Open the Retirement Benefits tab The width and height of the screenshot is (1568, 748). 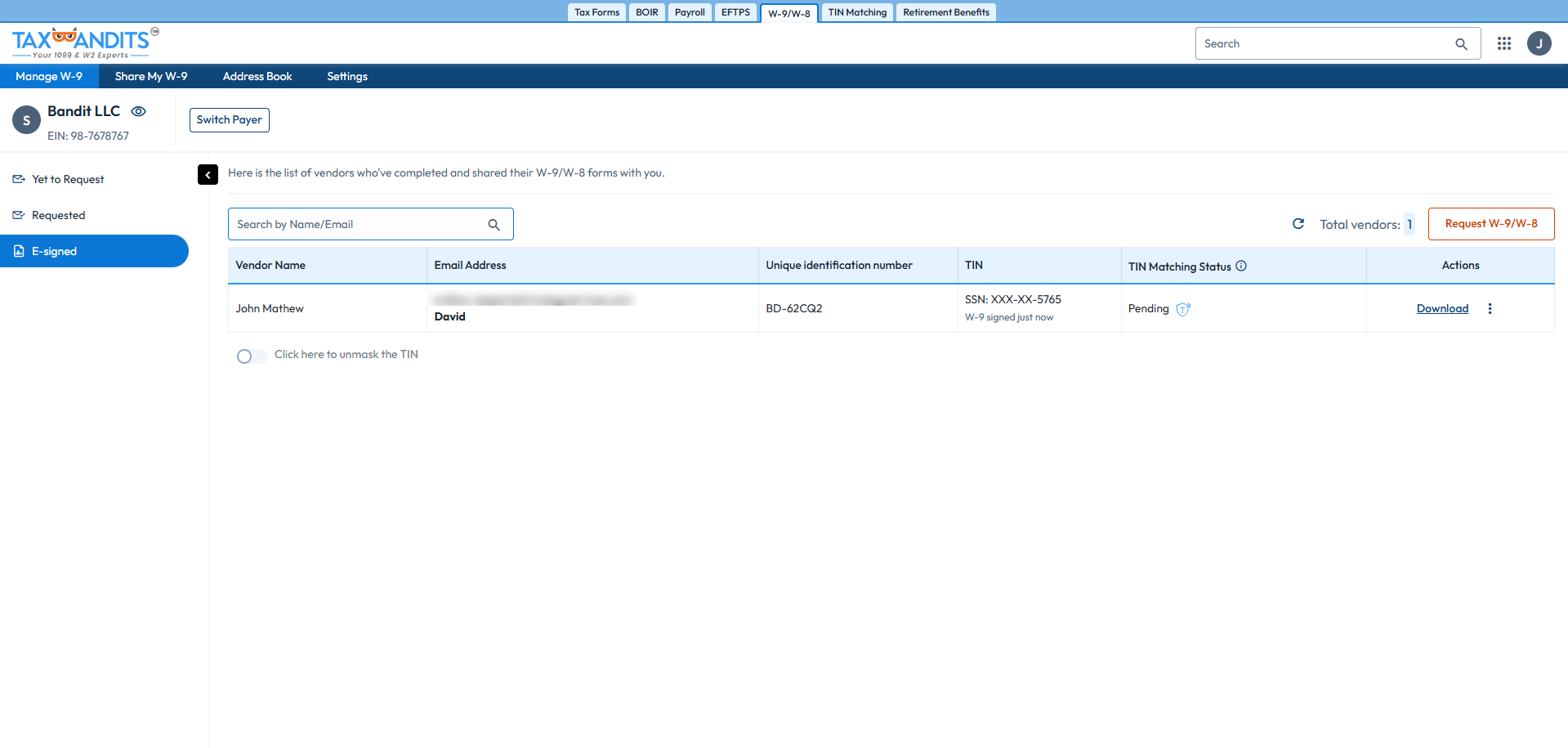coord(946,12)
